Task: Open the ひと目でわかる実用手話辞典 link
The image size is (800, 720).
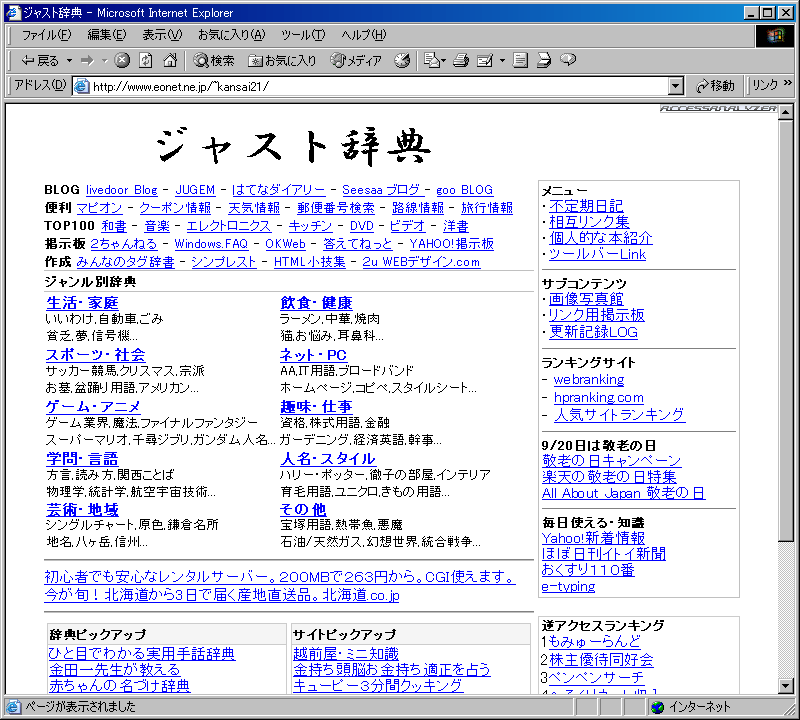Action: pos(142,654)
